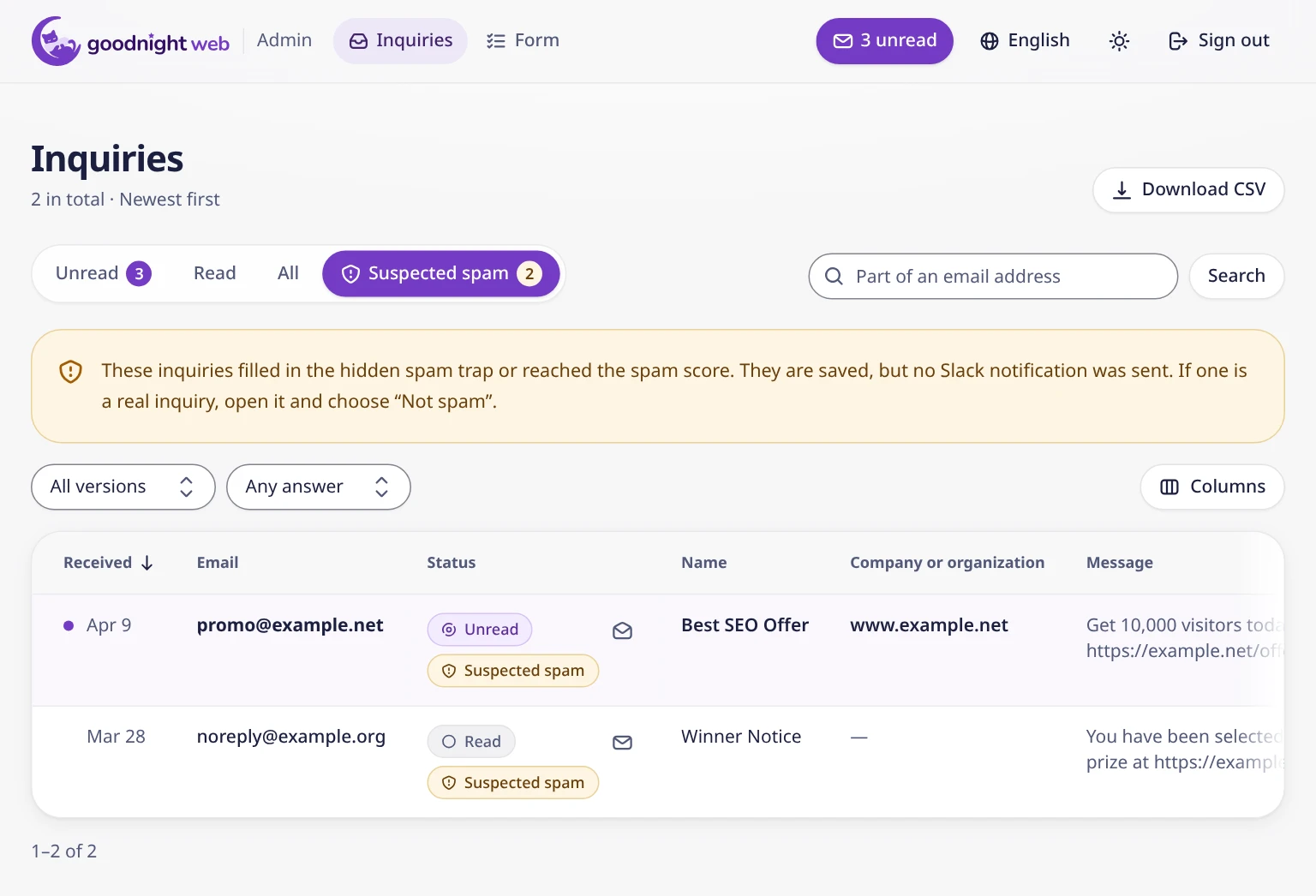Click the Winner Notice name cell
This screenshot has width=1316, height=896.
(741, 737)
